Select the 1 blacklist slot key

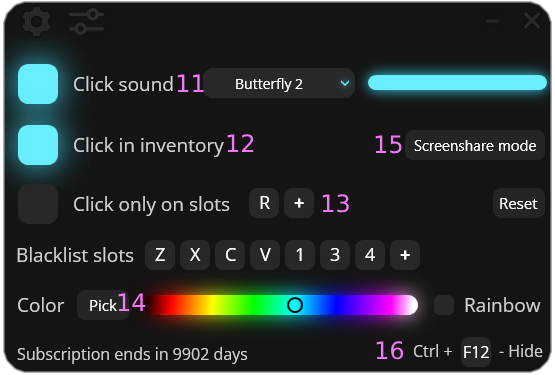coord(300,255)
